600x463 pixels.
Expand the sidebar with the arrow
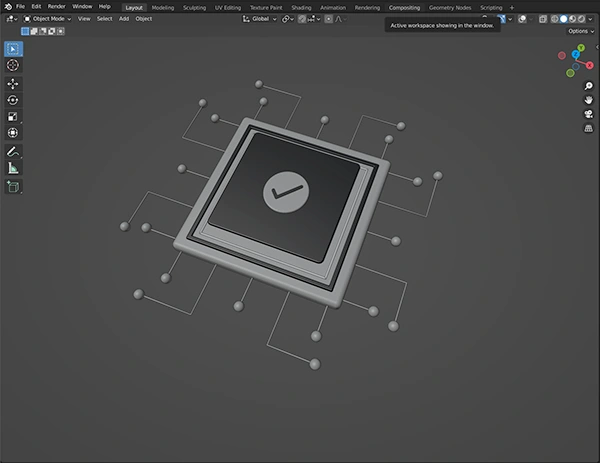tap(597, 47)
